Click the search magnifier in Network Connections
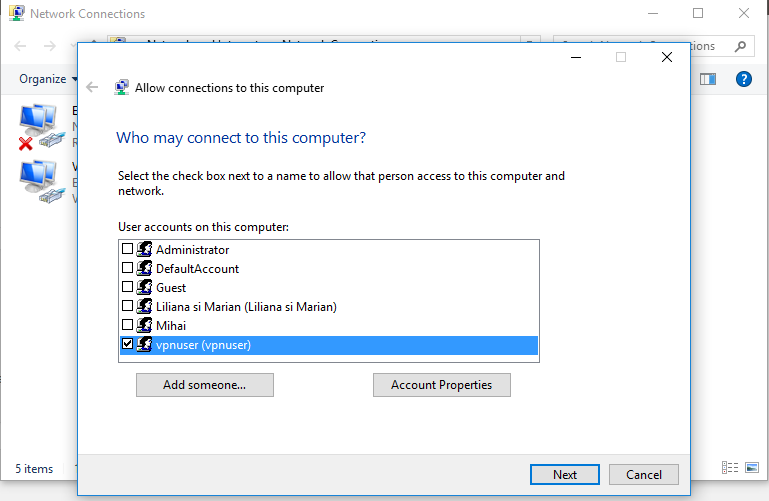Screen dimensions: 769x501 [x=741, y=46]
